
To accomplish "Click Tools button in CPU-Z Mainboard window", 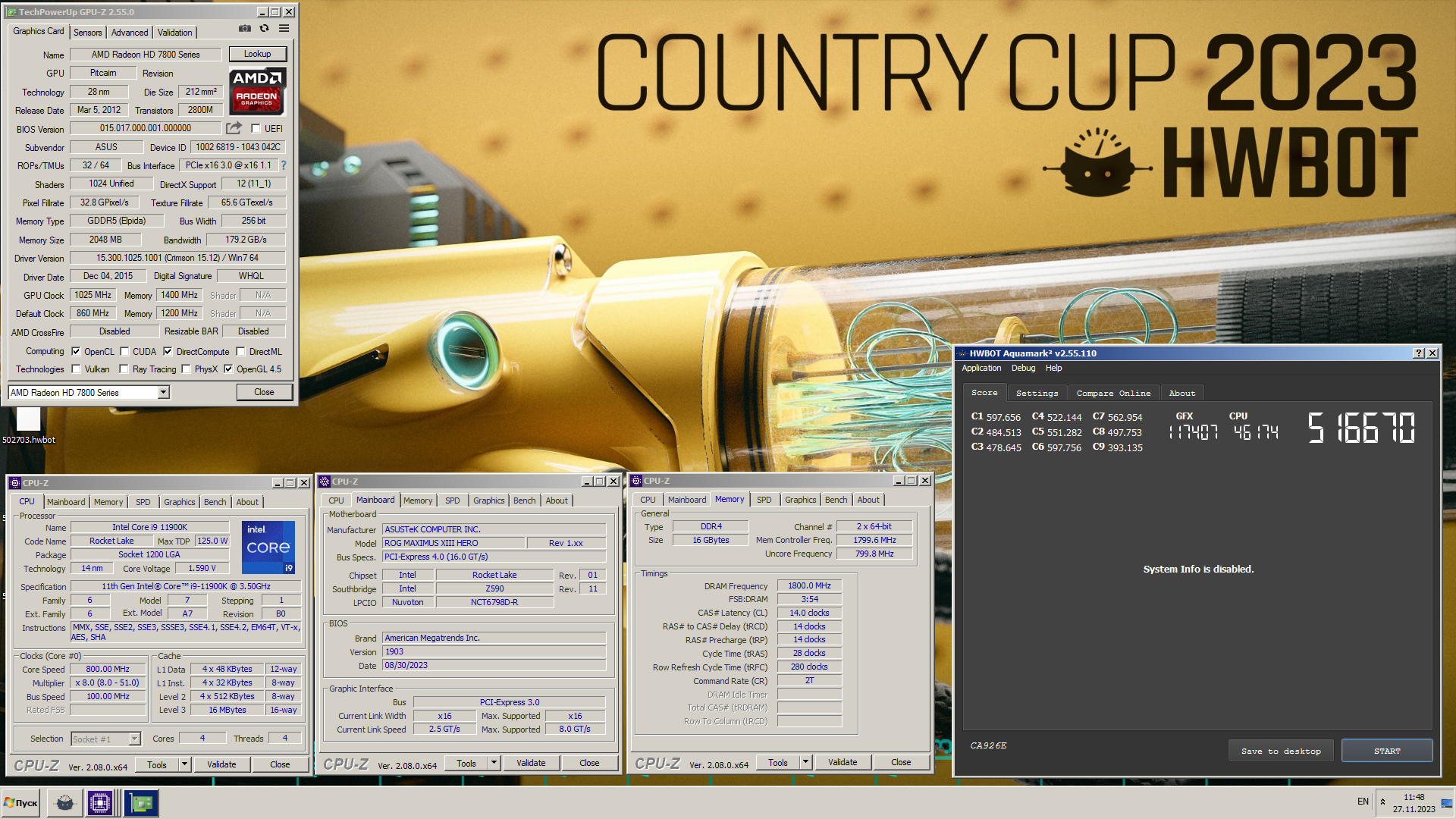I will (x=466, y=763).
